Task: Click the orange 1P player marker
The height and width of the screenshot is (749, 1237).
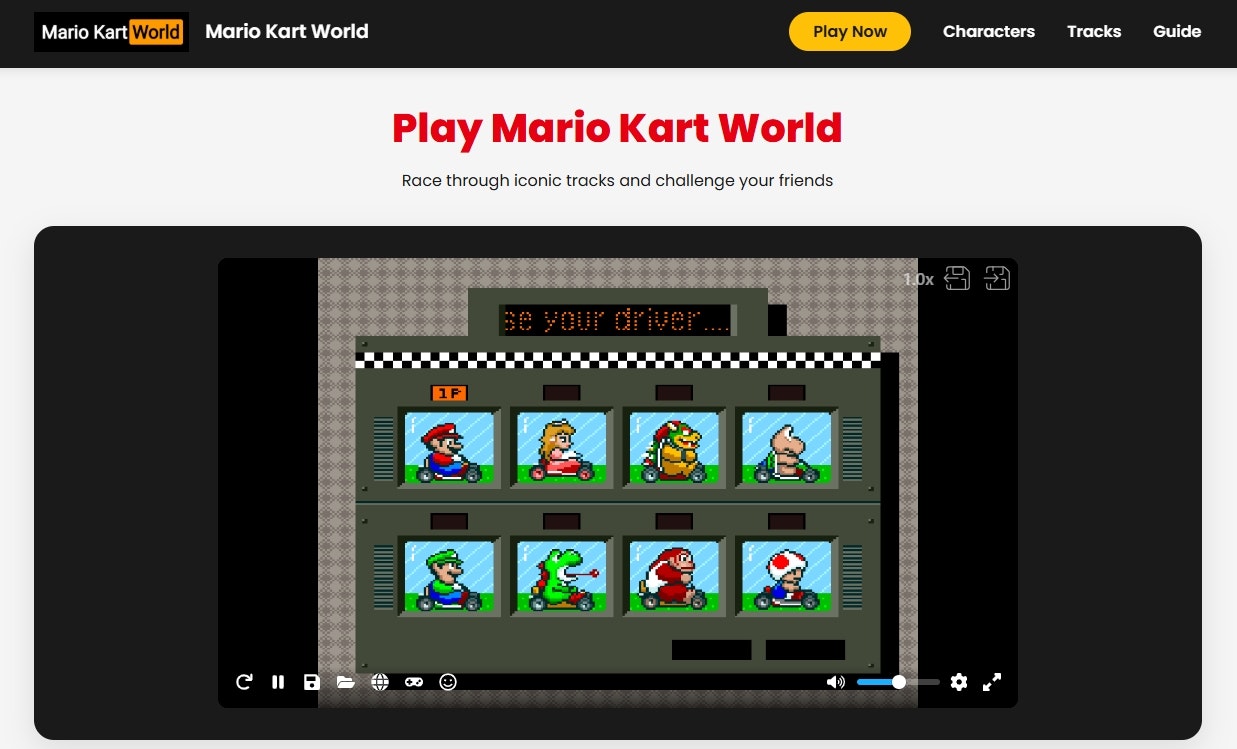Action: coord(449,393)
